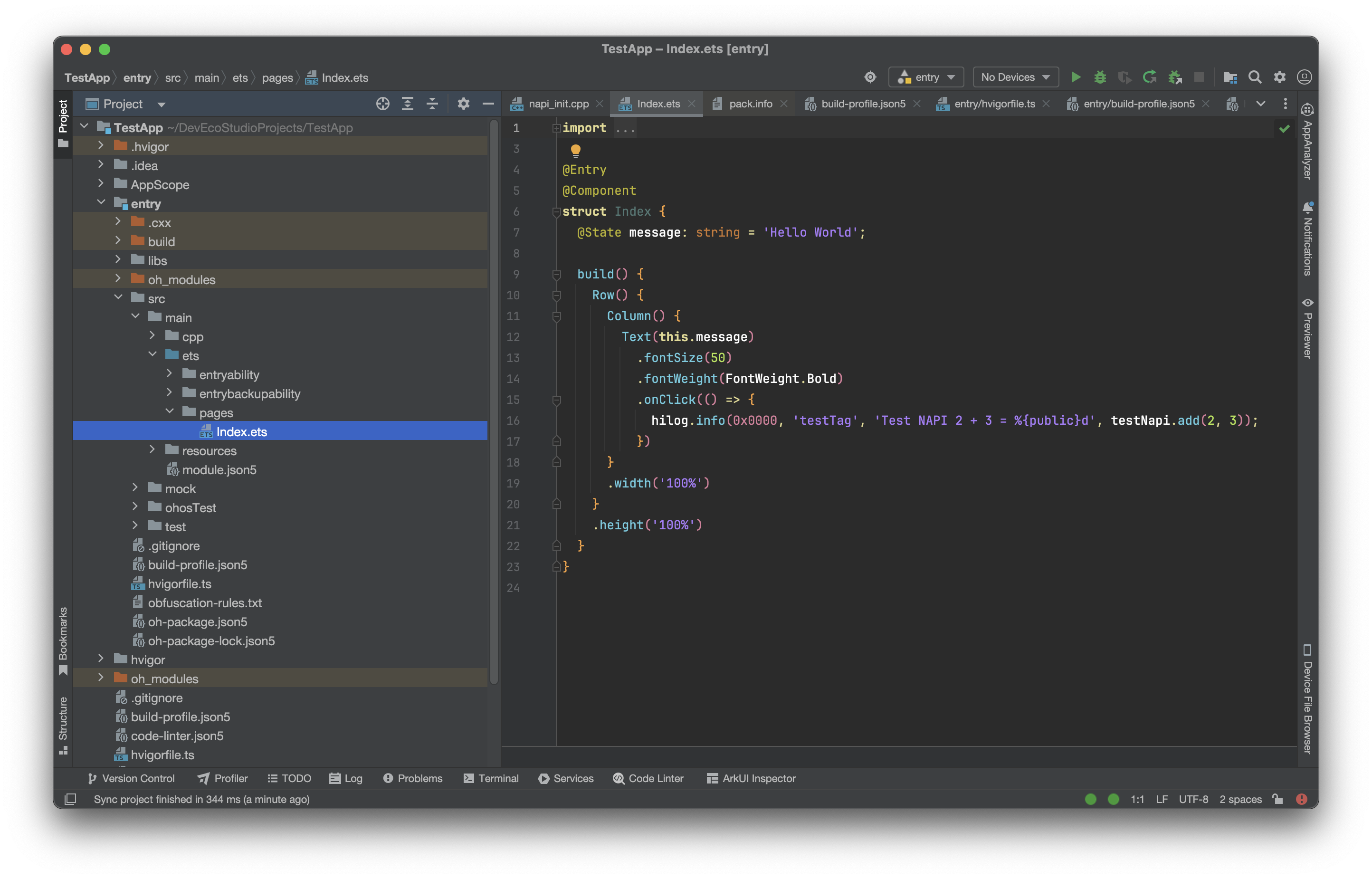1372x879 pixels.
Task: Select obfuscation-rules.txt in project tree
Action: pos(205,602)
